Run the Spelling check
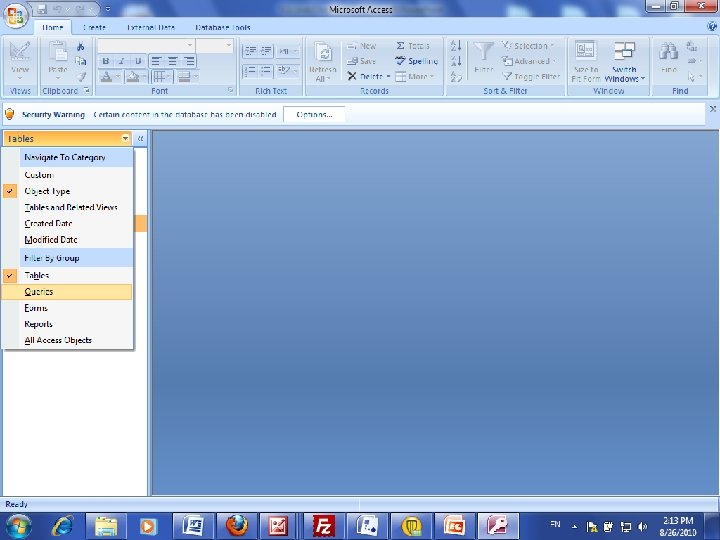Viewport: 720px width, 540px height. (416, 61)
